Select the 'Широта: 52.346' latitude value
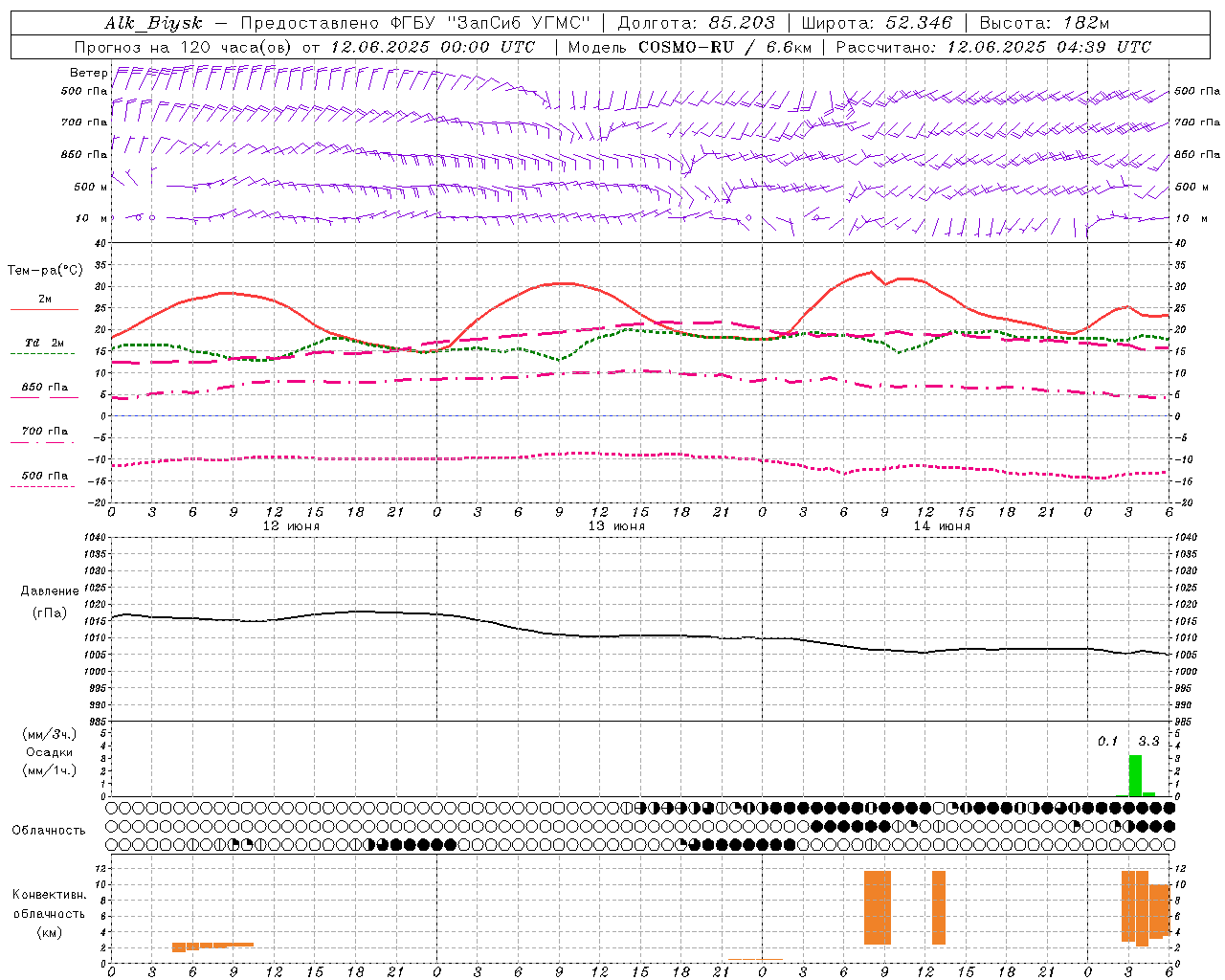Image resolution: width=1225 pixels, height=980 pixels. (877, 24)
